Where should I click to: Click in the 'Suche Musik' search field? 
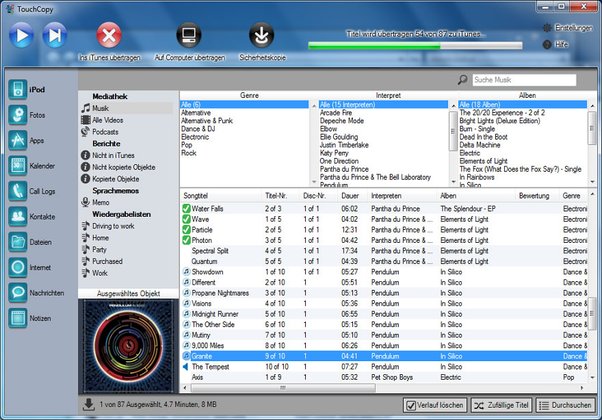click(524, 80)
